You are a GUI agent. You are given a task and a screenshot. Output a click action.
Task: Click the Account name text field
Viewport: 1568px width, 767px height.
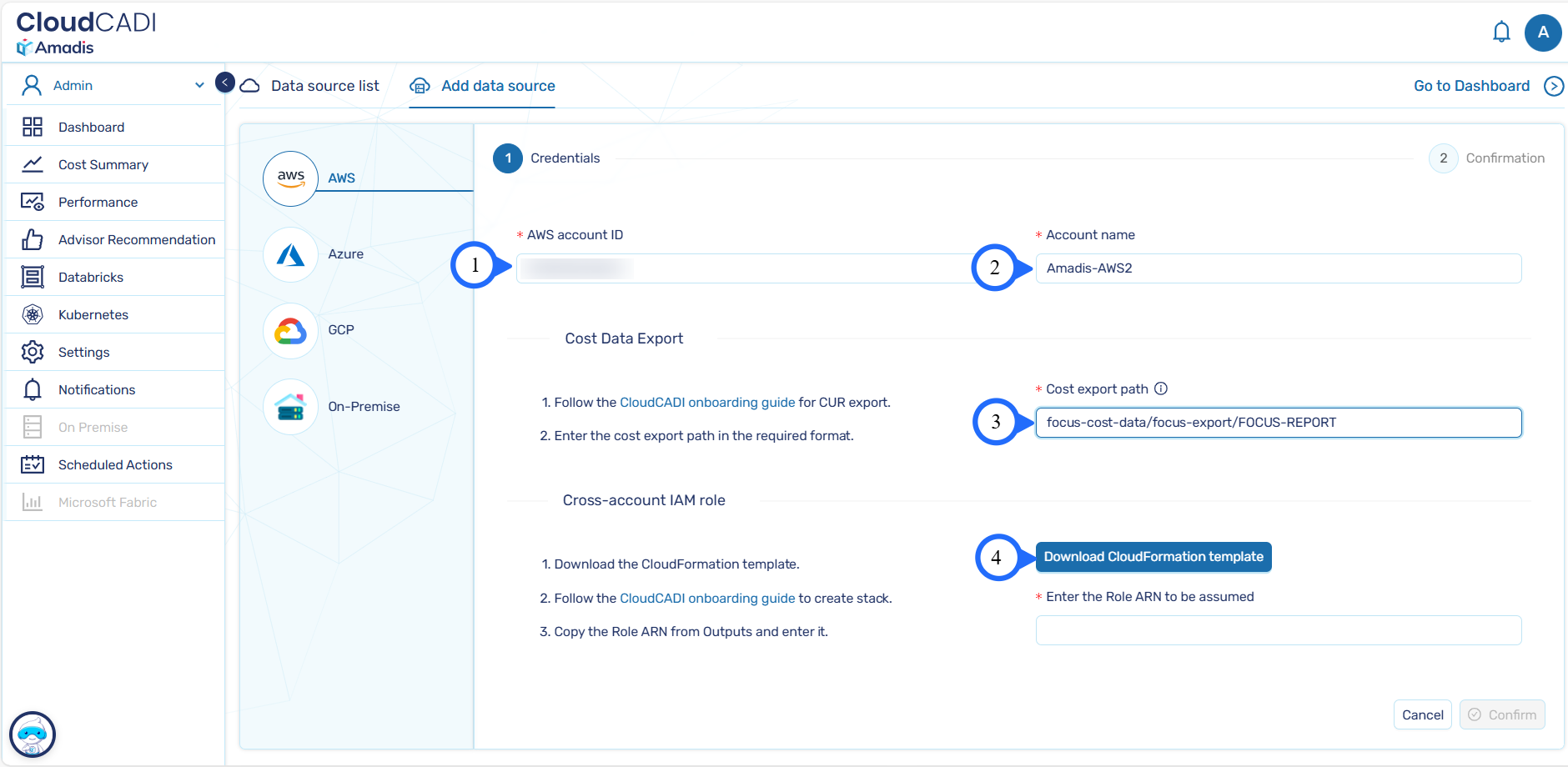point(1278,268)
